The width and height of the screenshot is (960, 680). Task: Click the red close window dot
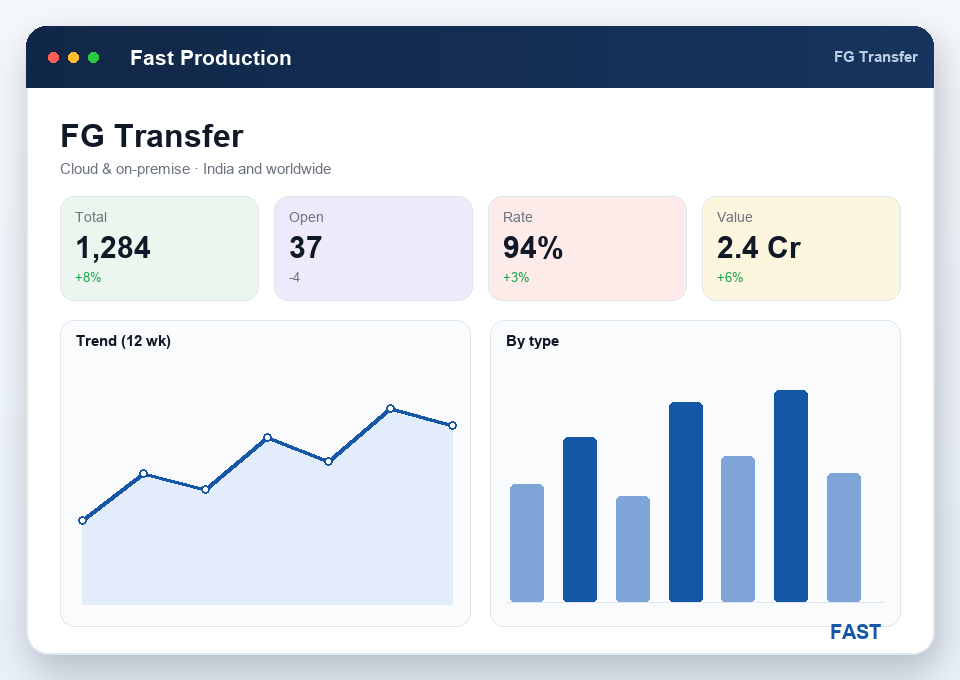click(x=53, y=58)
